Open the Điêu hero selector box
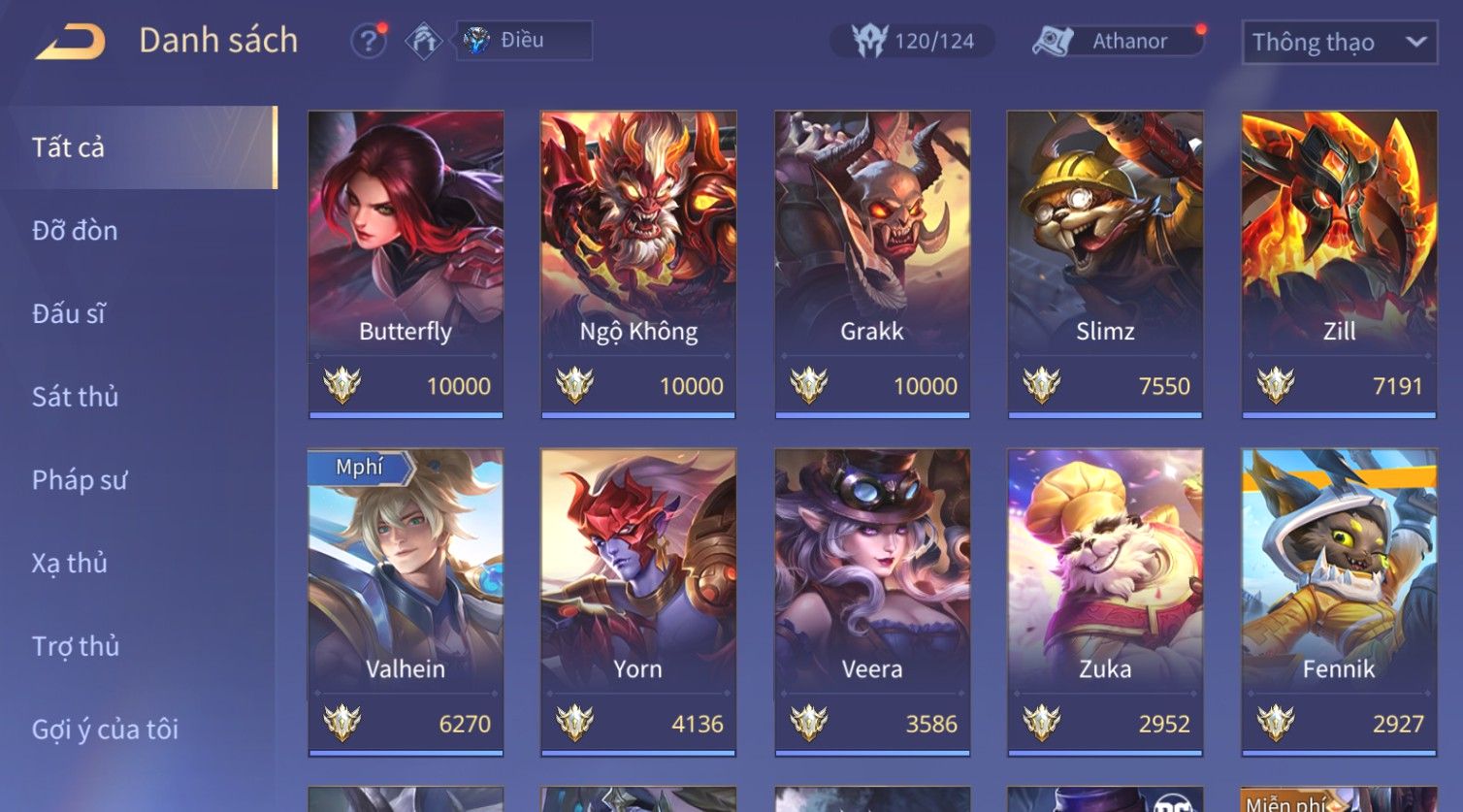 (x=524, y=41)
